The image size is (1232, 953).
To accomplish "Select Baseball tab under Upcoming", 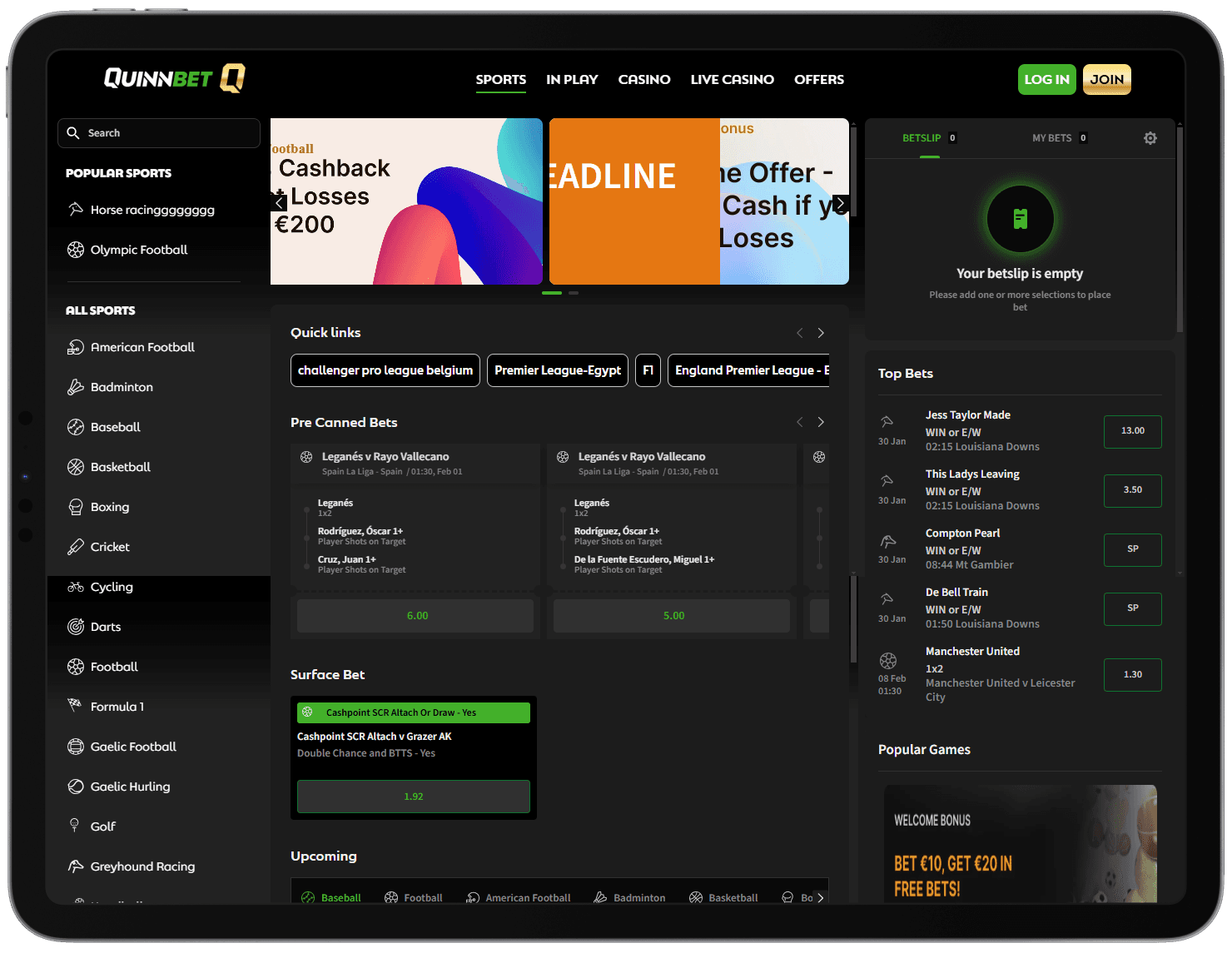I will (x=331, y=898).
